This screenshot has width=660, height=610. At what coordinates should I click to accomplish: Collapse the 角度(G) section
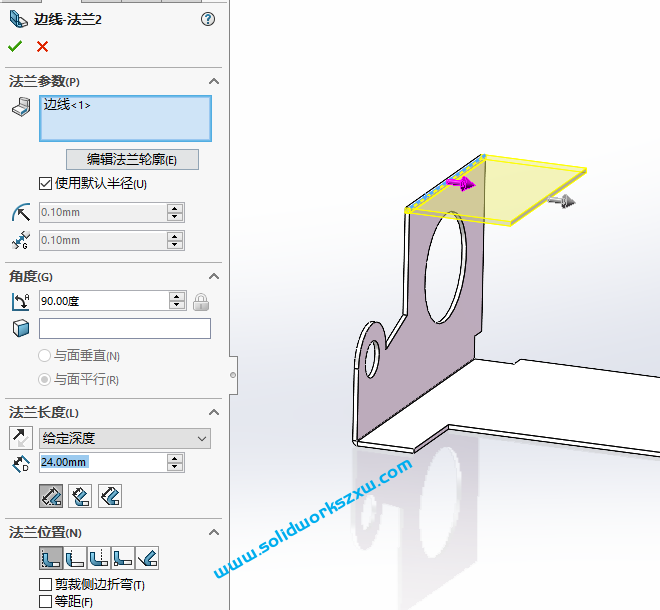click(214, 277)
